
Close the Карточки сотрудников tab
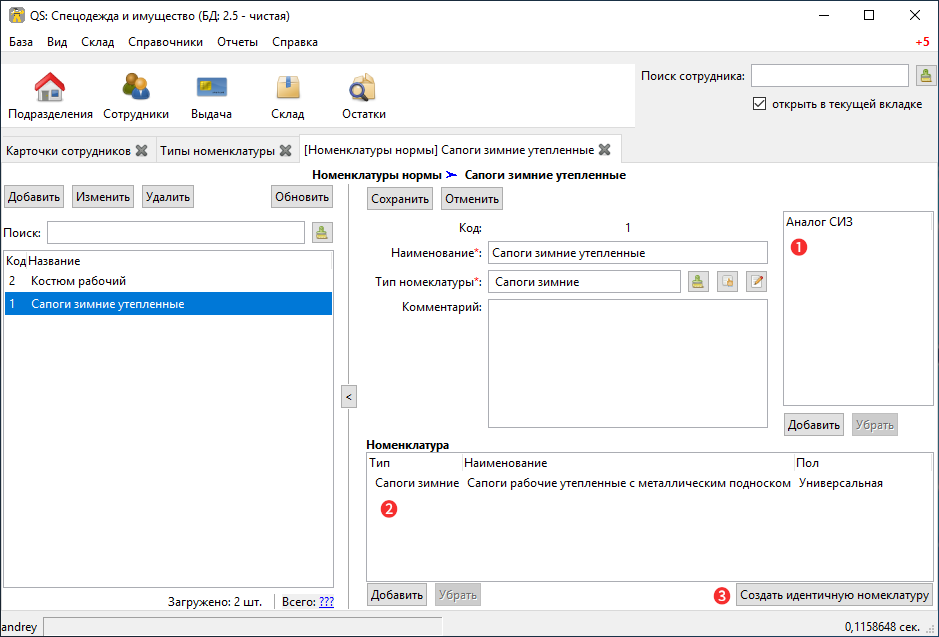(x=141, y=150)
